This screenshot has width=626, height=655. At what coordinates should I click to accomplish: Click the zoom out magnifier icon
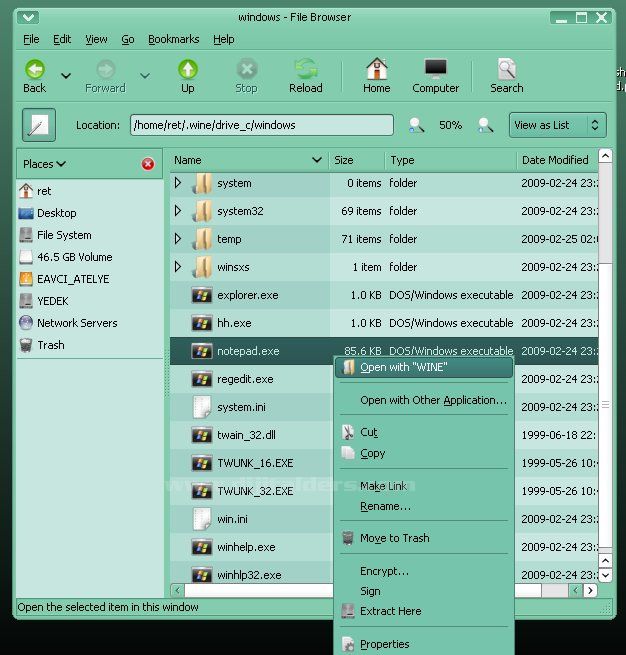point(416,125)
